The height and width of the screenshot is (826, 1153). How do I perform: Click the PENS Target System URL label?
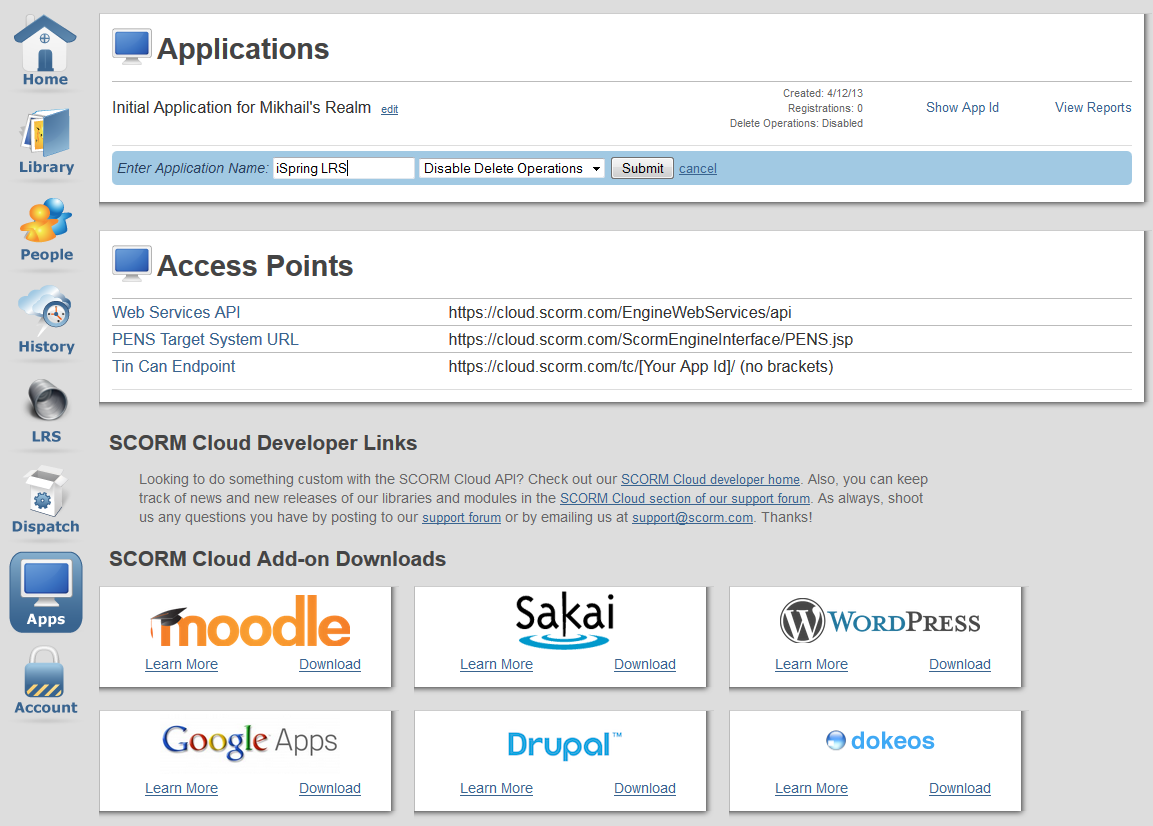coord(205,340)
